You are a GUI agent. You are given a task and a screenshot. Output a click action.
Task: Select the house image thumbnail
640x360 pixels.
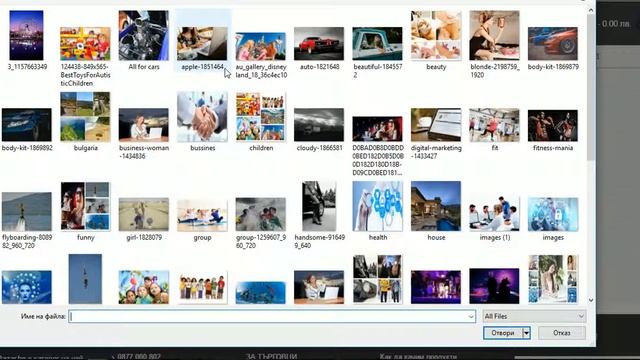coord(436,206)
